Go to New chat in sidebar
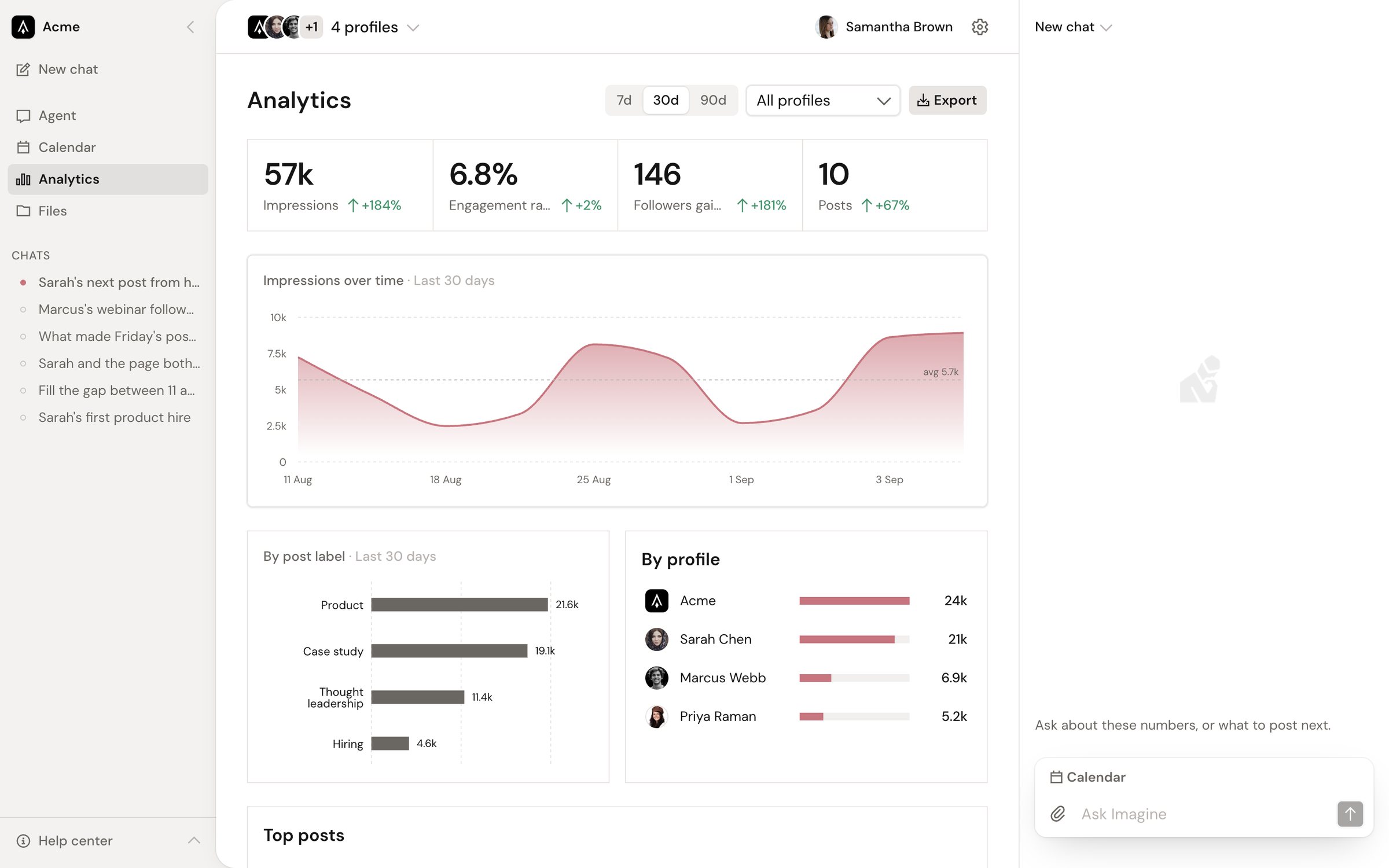The height and width of the screenshot is (868, 1389). [x=108, y=69]
